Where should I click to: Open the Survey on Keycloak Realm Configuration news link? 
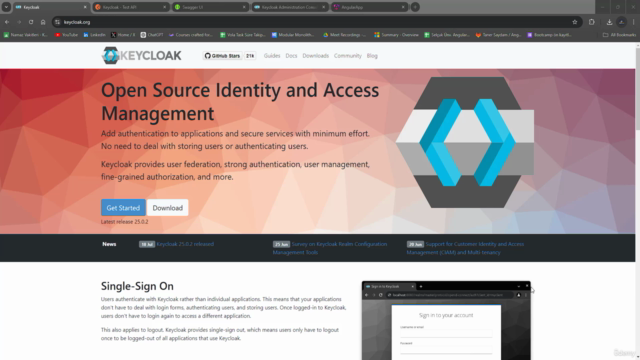tap(330, 248)
